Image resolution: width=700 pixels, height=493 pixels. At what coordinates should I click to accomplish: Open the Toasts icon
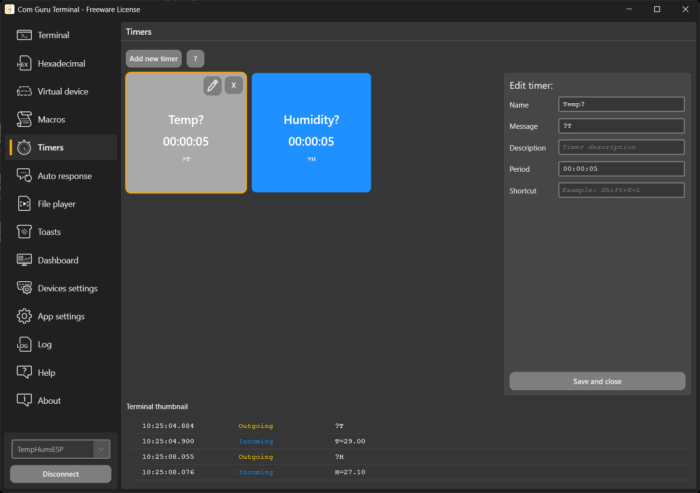(x=24, y=232)
